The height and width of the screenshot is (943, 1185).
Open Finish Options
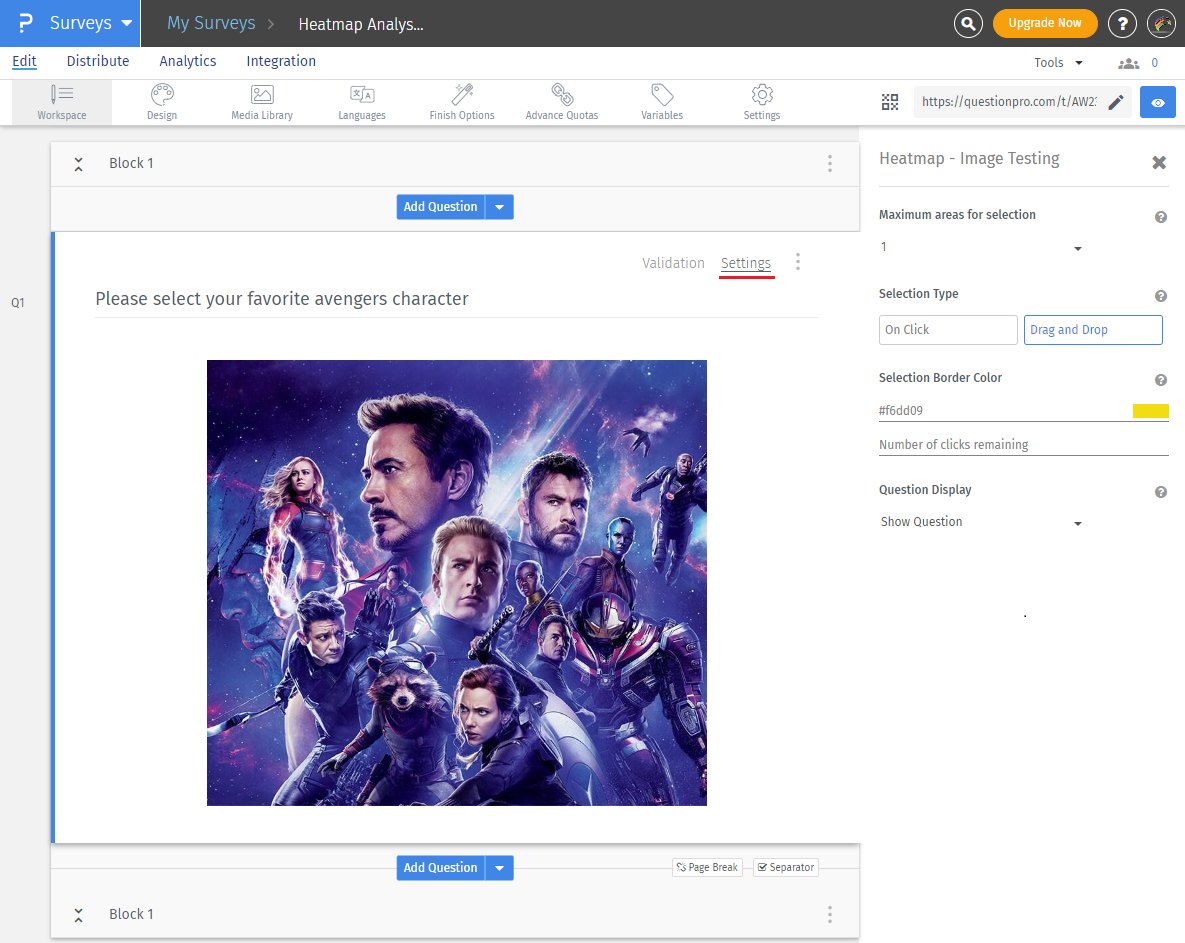tap(461, 101)
